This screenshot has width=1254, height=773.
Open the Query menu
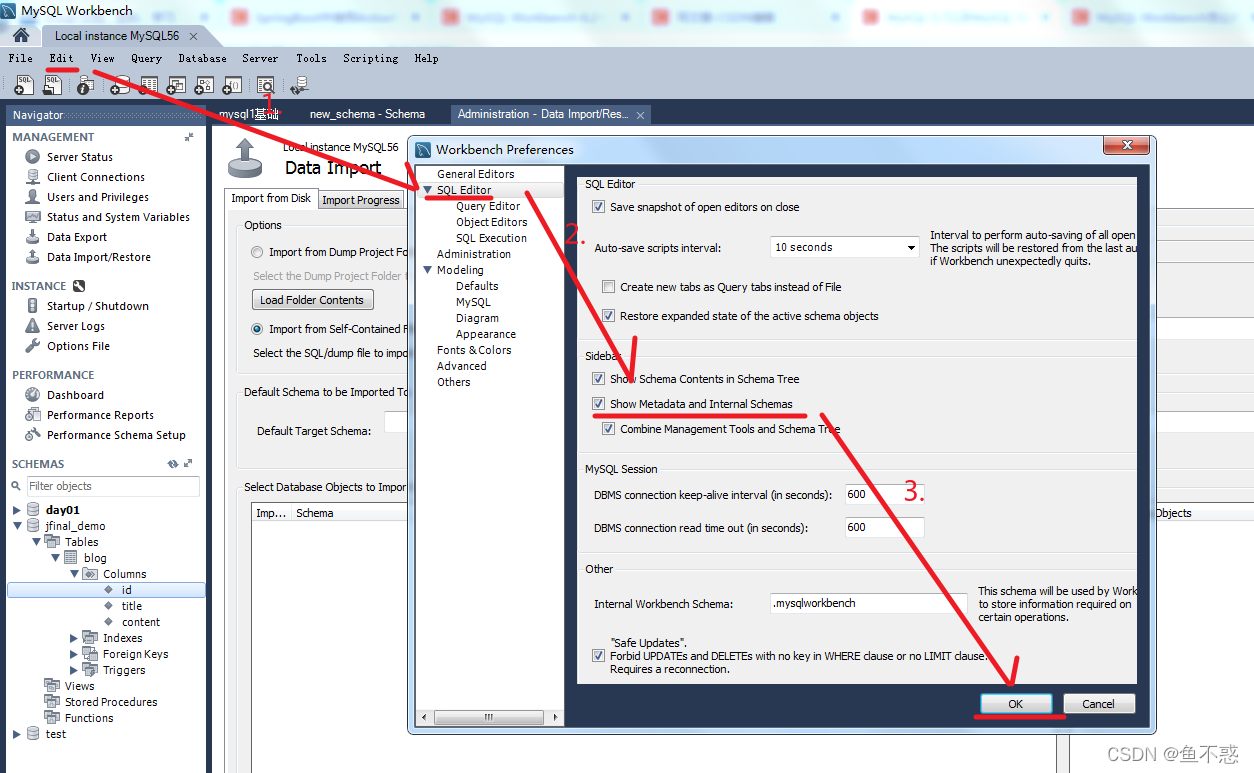[x=146, y=58]
